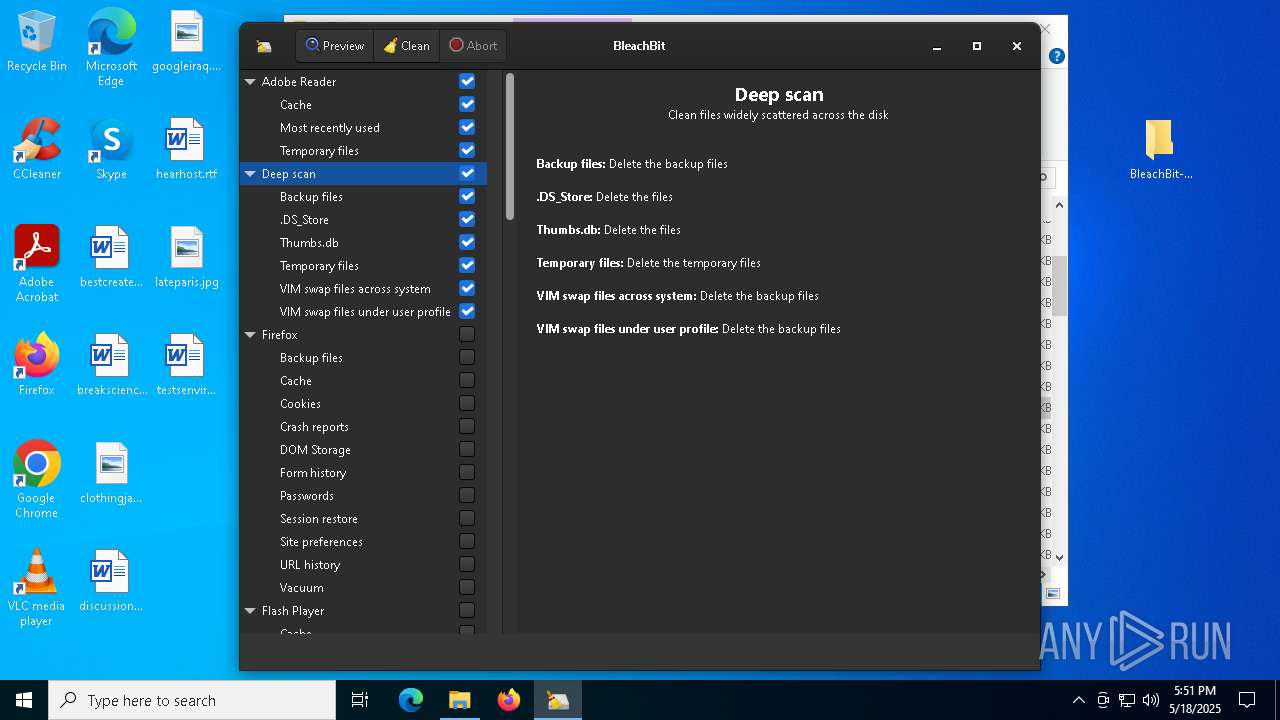The height and width of the screenshot is (720, 1280).
Task: Click the Abort button
Action: coord(473,46)
